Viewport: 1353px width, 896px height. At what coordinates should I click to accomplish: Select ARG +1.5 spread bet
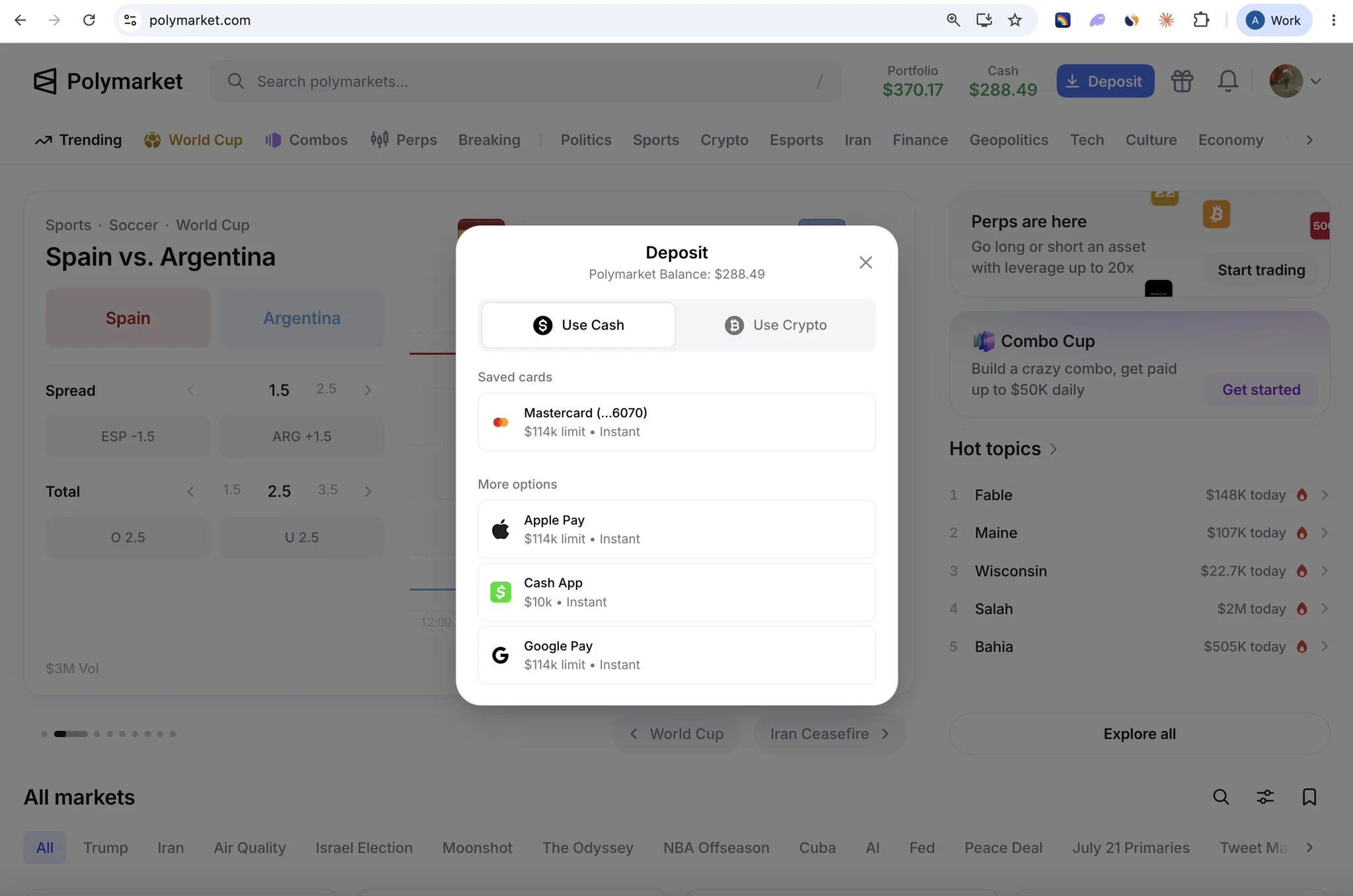[x=302, y=436]
